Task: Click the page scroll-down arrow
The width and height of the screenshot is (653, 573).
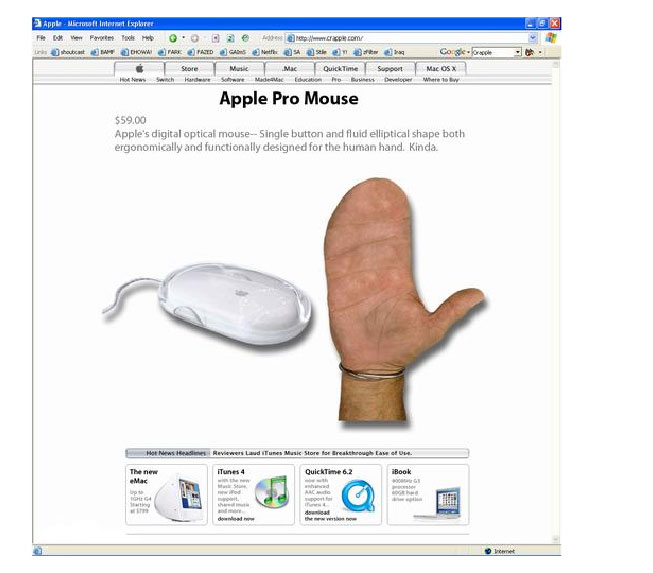Action: [555, 539]
